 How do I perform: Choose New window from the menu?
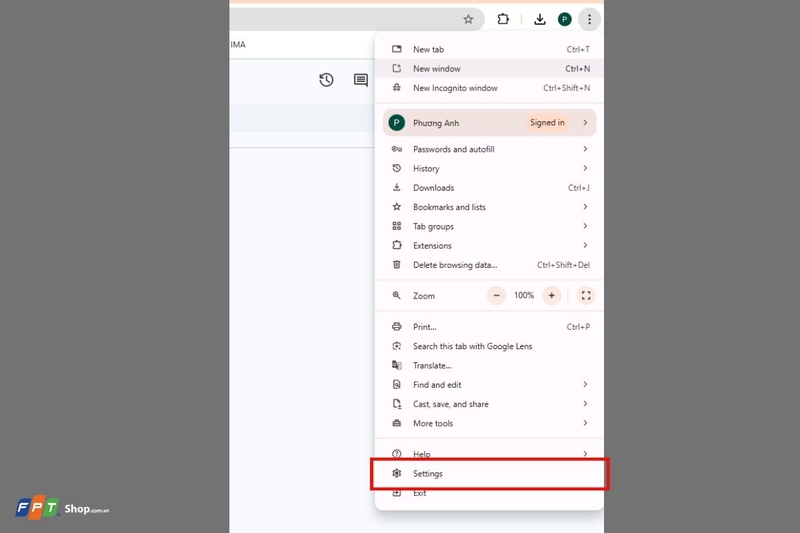pos(489,69)
